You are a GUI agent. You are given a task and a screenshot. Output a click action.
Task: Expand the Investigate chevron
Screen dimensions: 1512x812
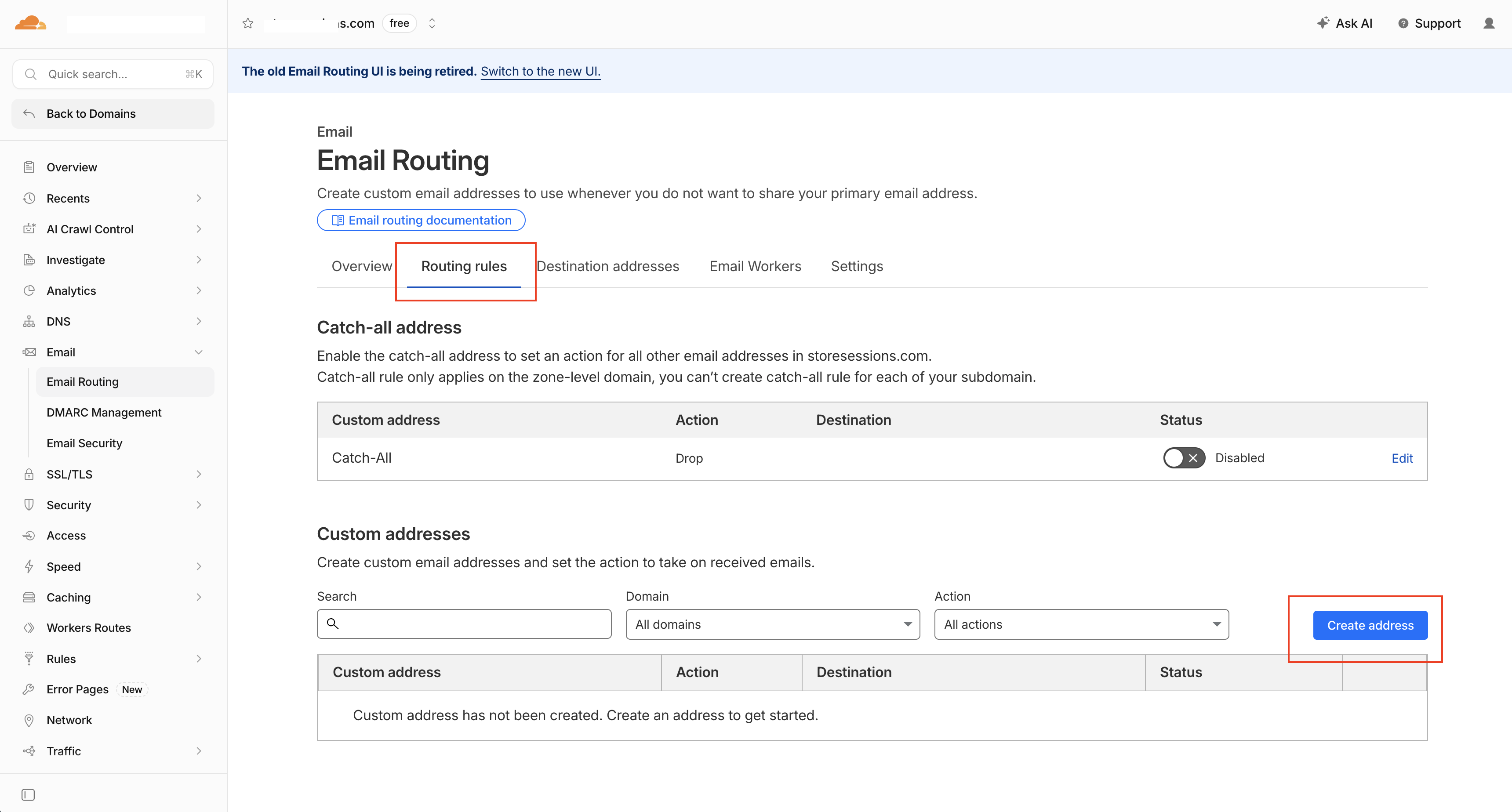pos(199,260)
